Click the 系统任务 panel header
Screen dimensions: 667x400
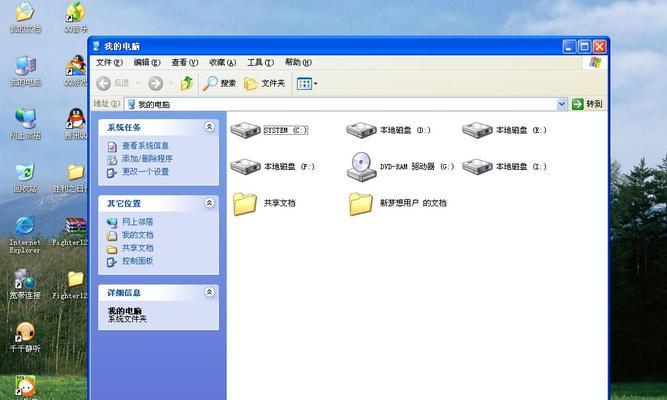(158, 127)
